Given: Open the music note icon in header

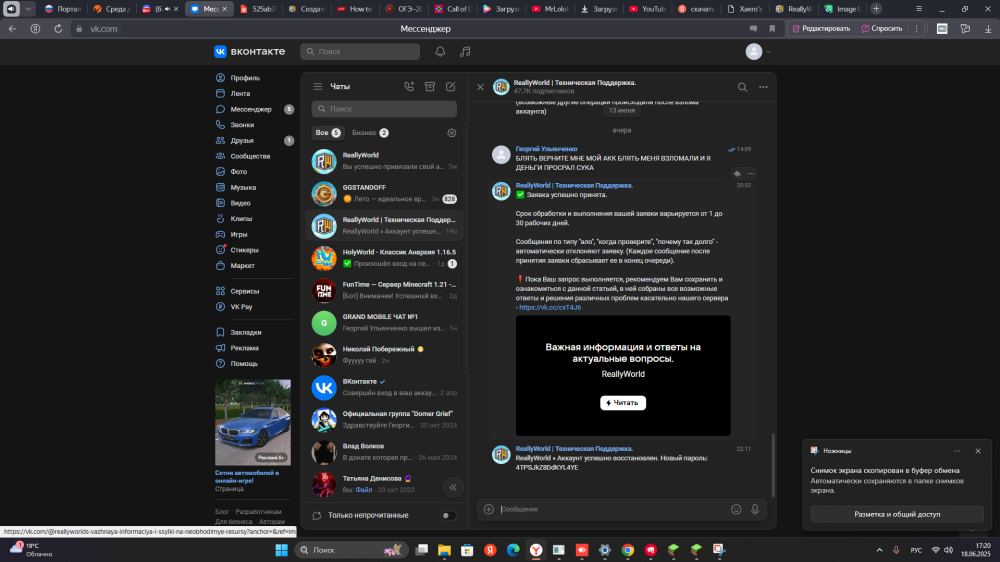Looking at the screenshot, I should coord(465,52).
